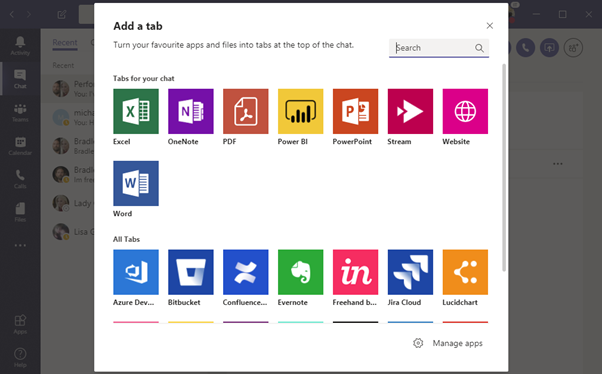The height and width of the screenshot is (374, 602).
Task: Select the Stream app tile
Action: (410, 111)
